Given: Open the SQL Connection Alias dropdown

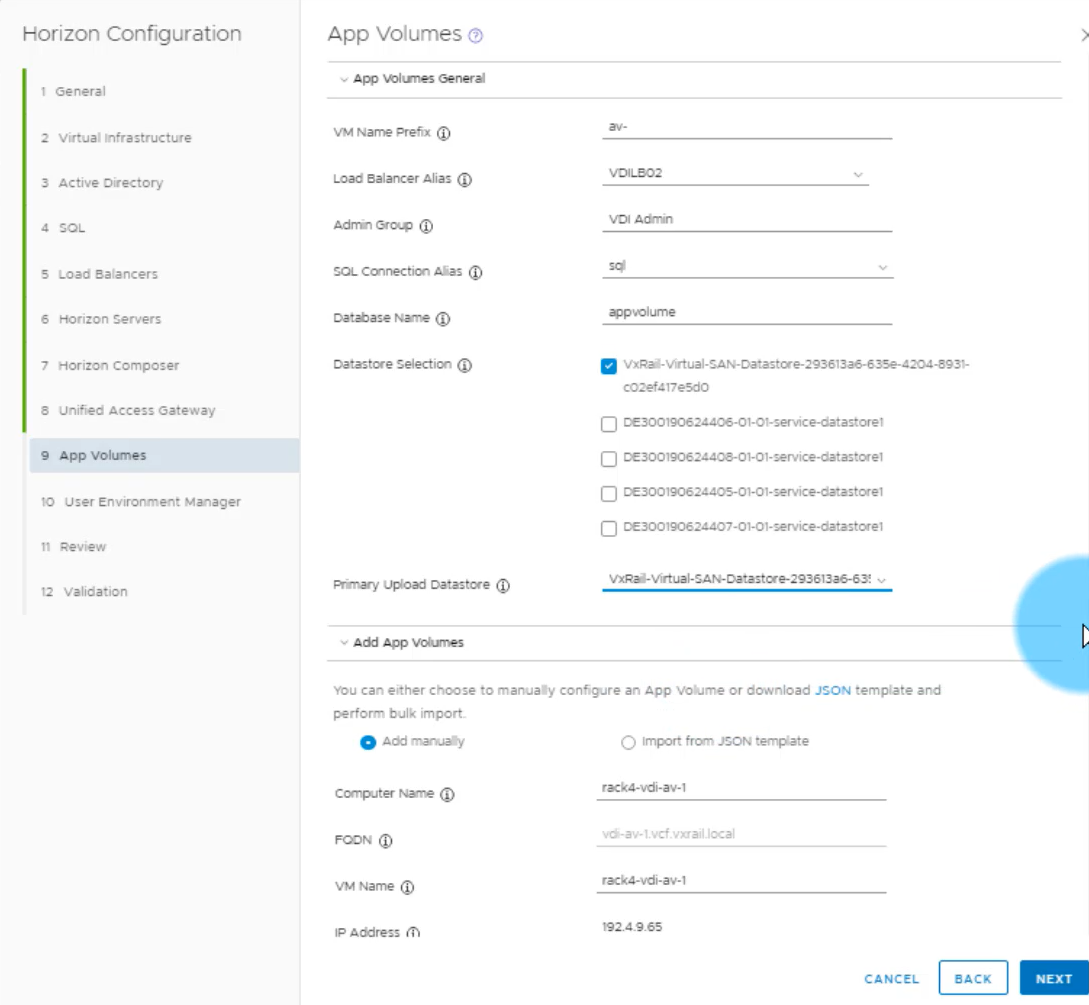Looking at the screenshot, I should point(747,267).
